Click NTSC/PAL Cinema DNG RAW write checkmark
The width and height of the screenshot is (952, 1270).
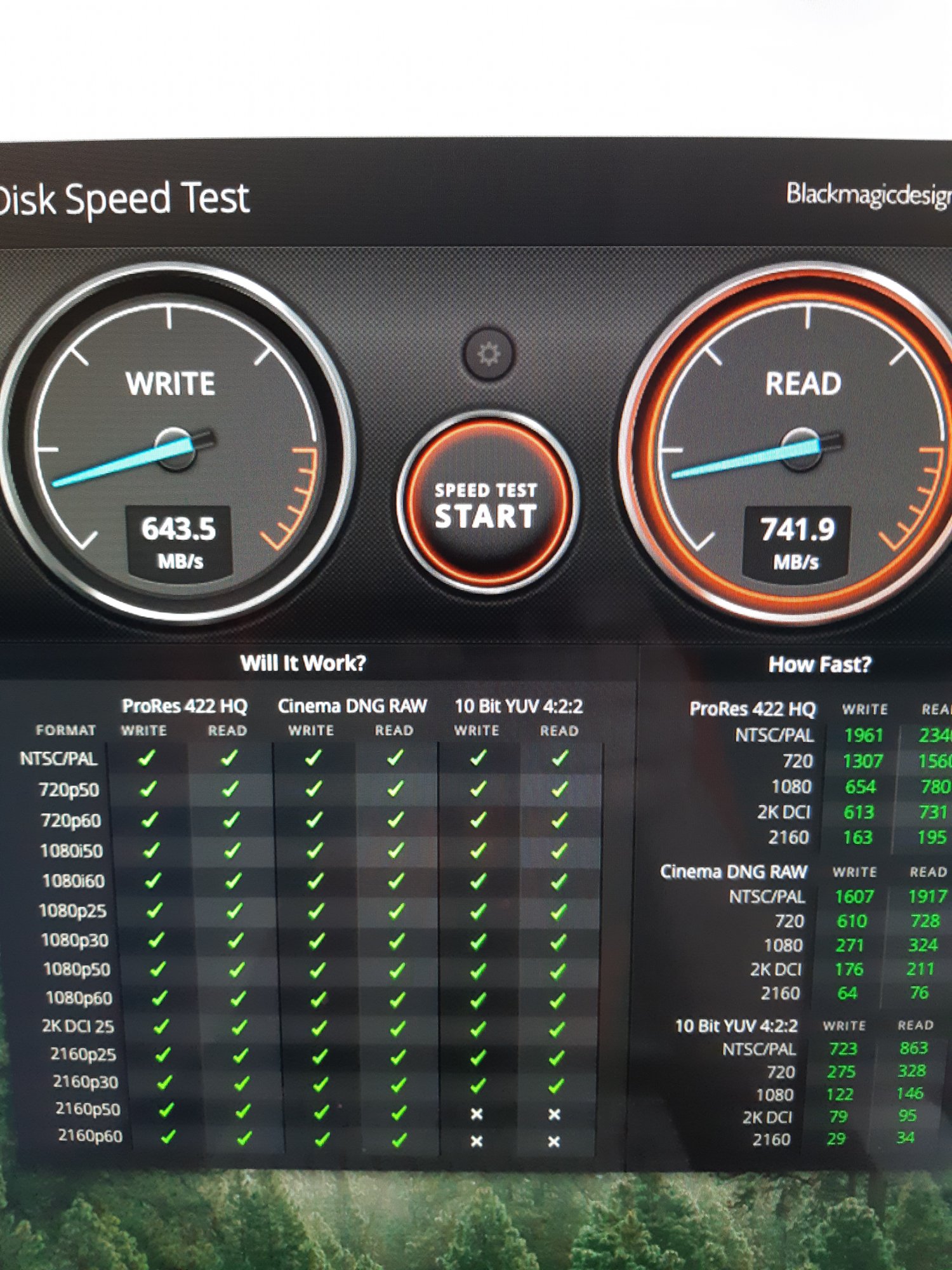tap(312, 758)
